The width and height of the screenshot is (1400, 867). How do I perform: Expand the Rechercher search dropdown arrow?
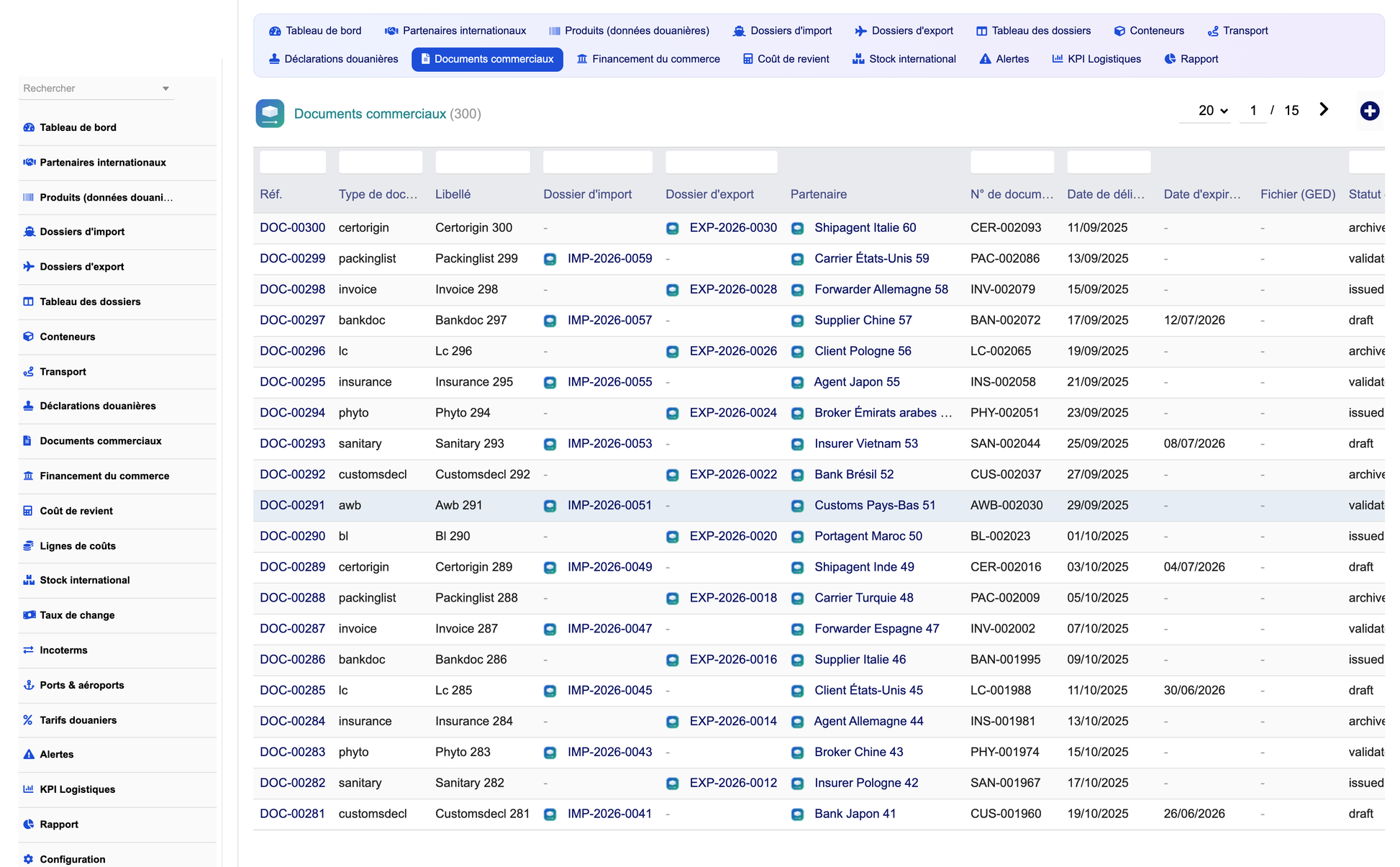click(x=165, y=88)
